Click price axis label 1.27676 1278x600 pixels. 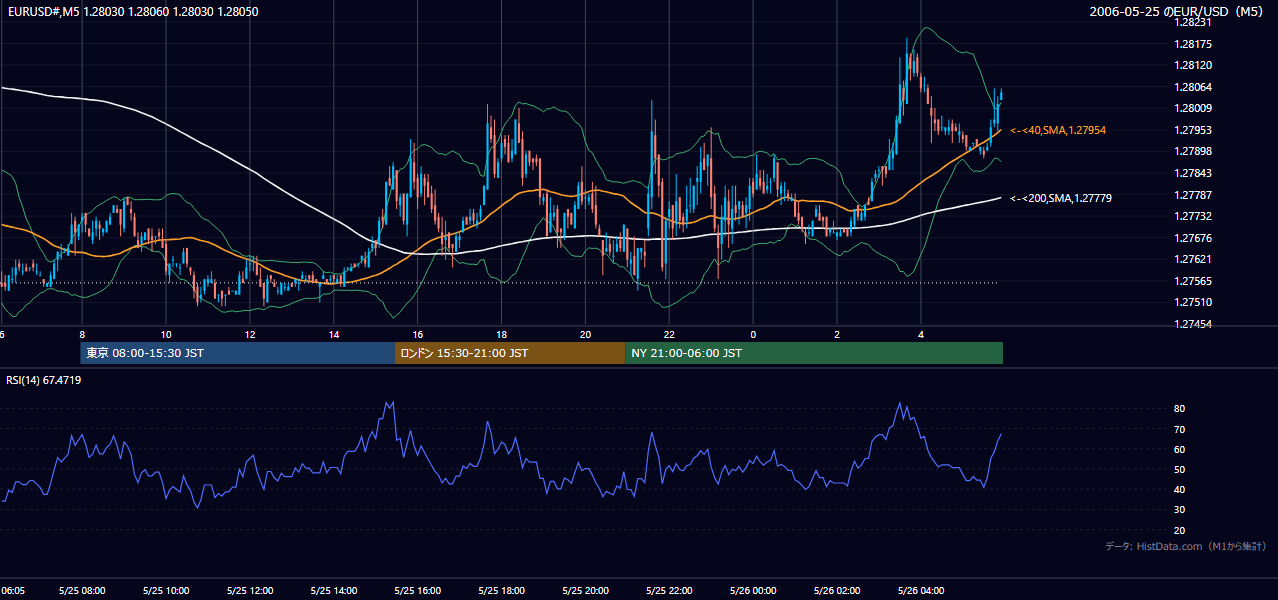click(1193, 238)
